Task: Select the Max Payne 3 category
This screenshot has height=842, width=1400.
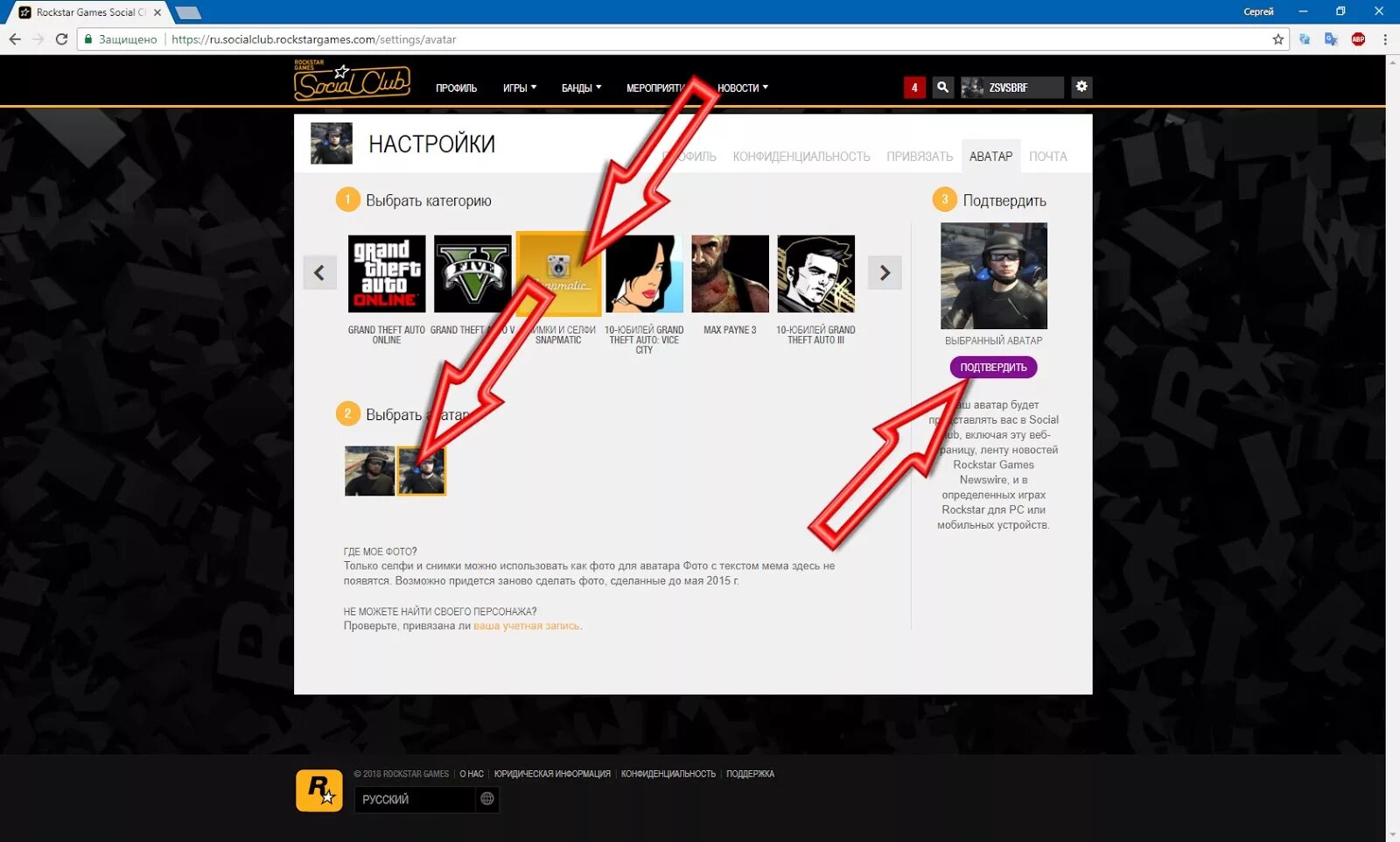Action: click(730, 273)
